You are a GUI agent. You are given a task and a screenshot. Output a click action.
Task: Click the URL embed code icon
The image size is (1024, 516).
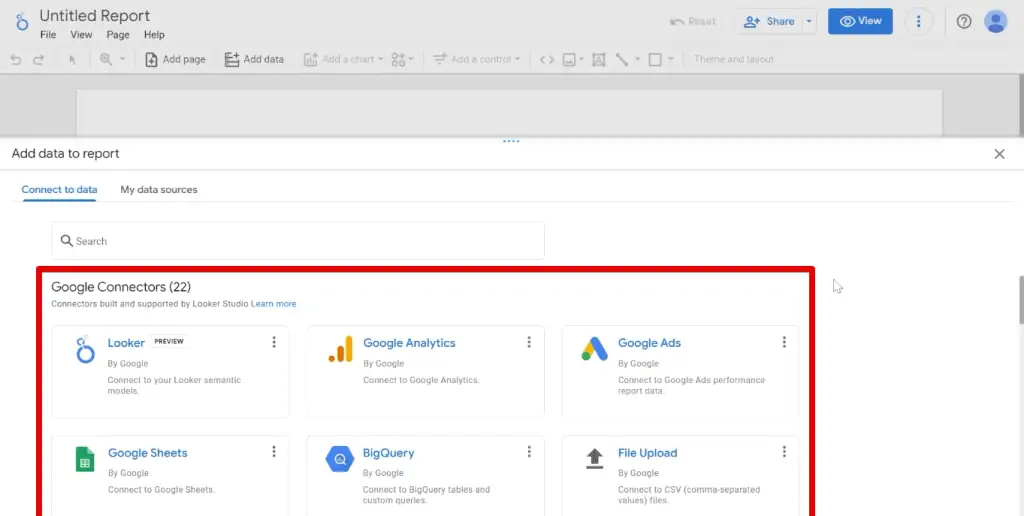tap(547, 59)
